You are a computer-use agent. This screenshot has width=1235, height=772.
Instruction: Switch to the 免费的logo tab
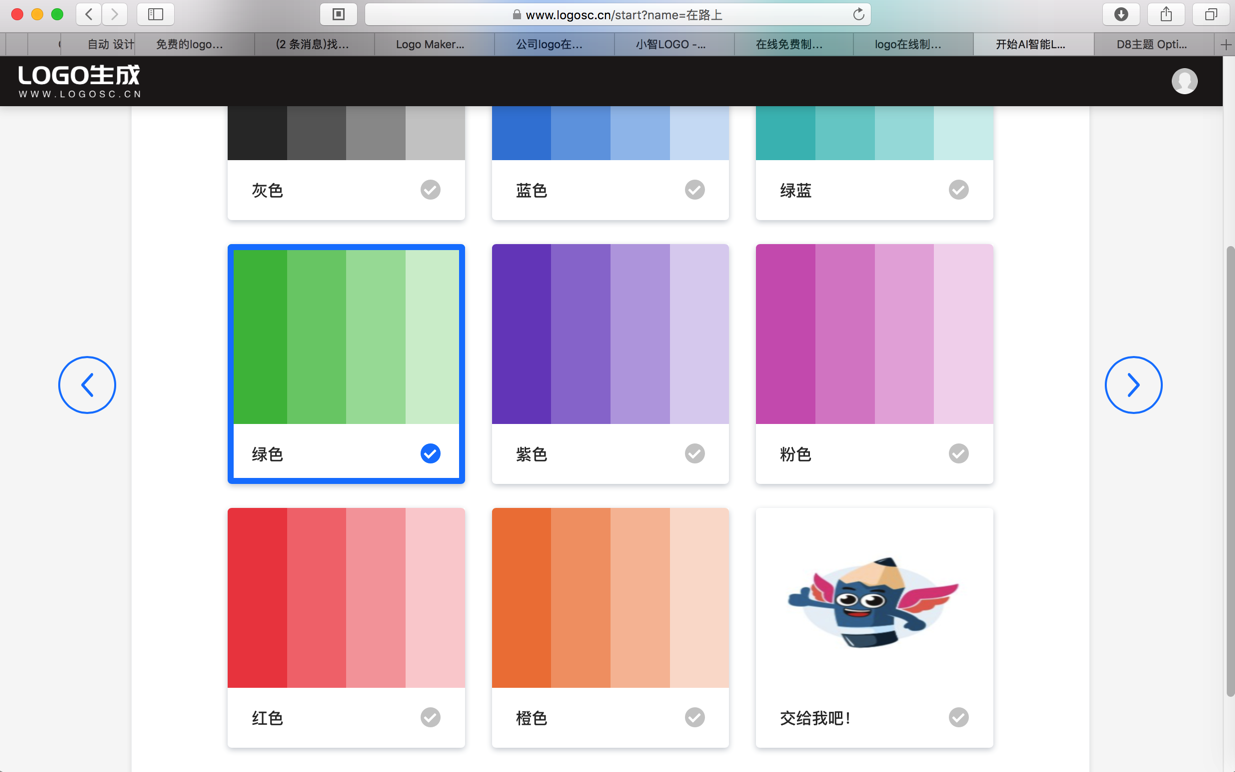click(x=194, y=44)
